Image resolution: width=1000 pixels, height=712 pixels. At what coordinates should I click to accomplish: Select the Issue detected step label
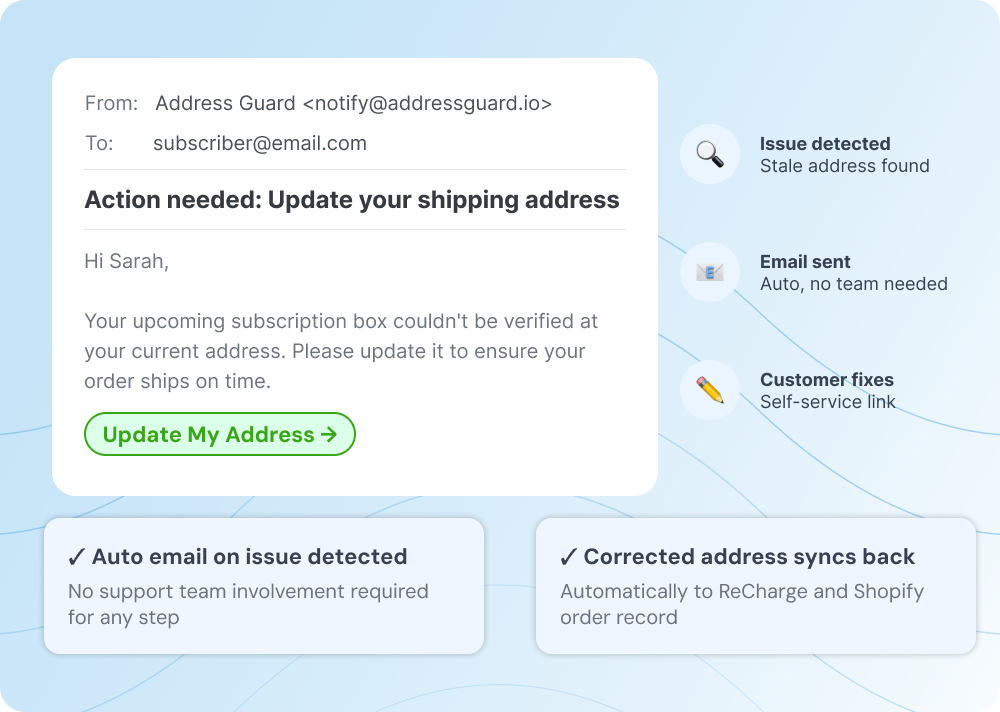[x=825, y=144]
